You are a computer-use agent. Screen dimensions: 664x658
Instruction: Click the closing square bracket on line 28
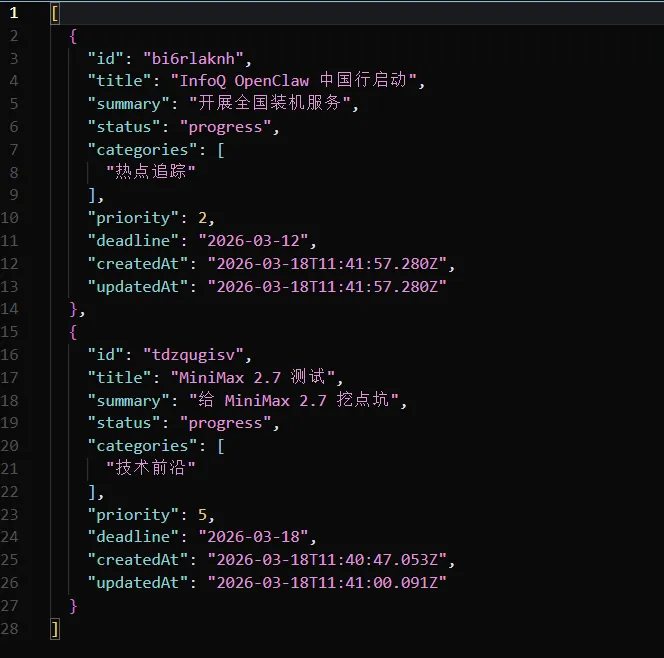[55, 628]
